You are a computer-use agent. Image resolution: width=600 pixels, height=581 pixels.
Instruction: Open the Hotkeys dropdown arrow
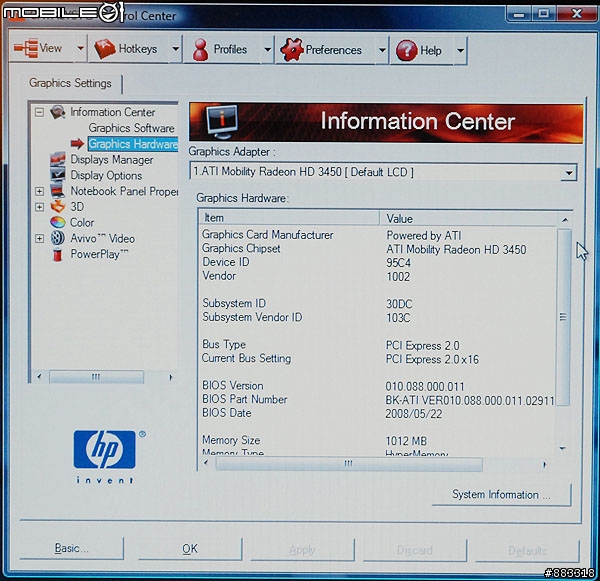tap(175, 49)
